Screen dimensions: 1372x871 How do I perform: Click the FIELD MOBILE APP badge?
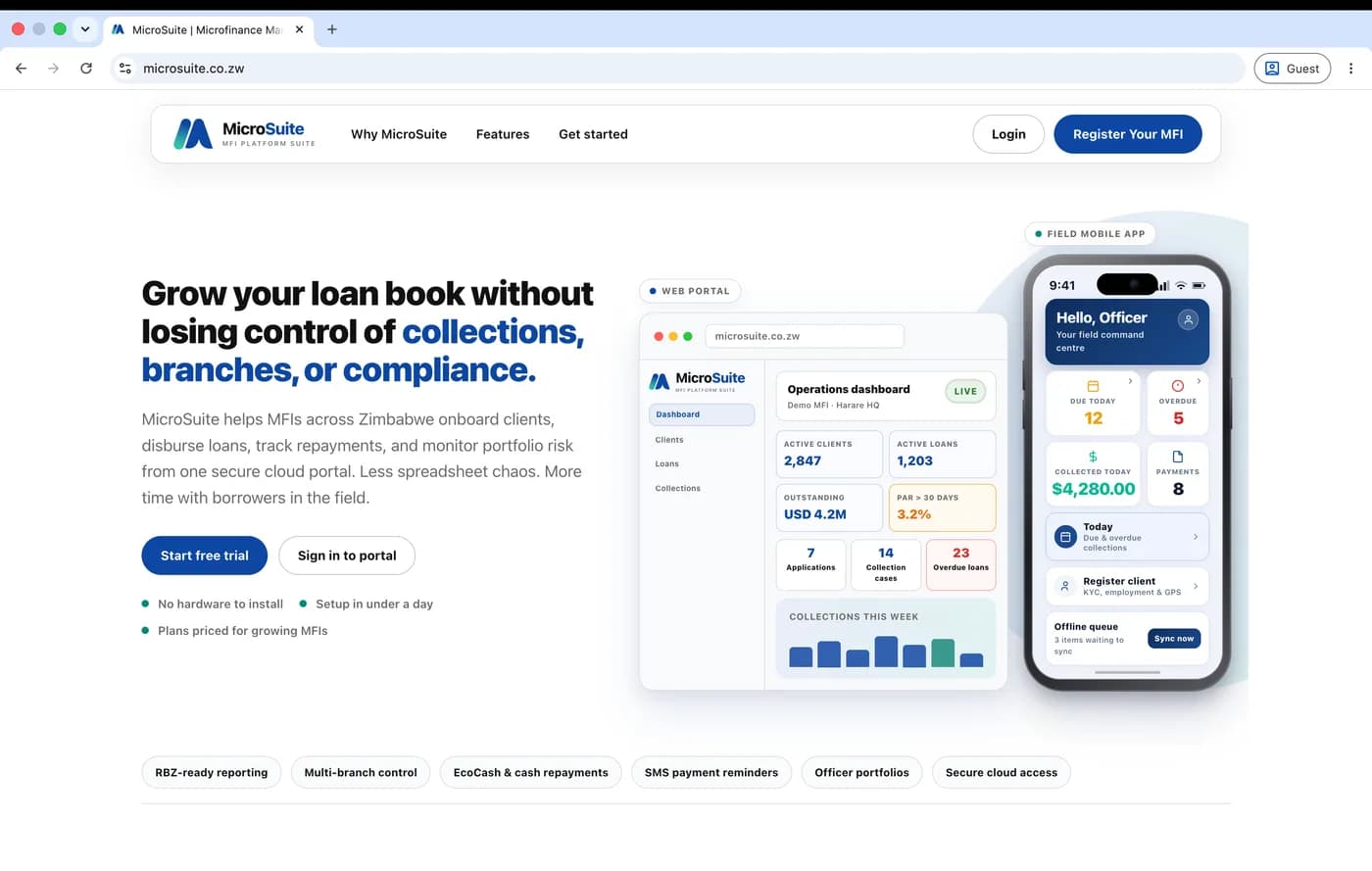[x=1090, y=234]
